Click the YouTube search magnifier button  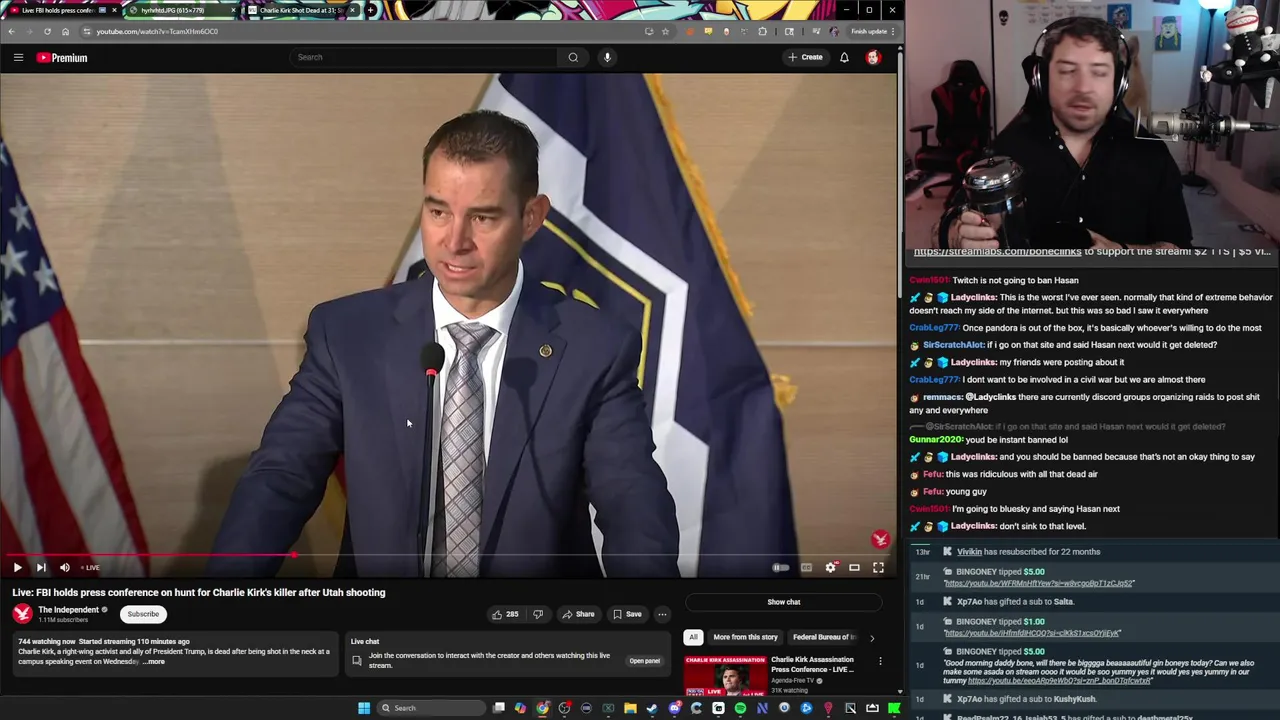coord(573,57)
